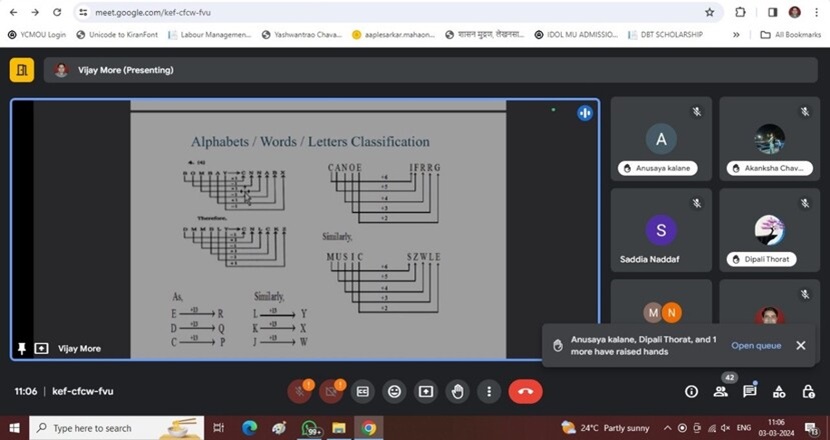This screenshot has height=440, width=830.
Task: Click presentation screen icon beside Vijay More
Action: click(41, 348)
